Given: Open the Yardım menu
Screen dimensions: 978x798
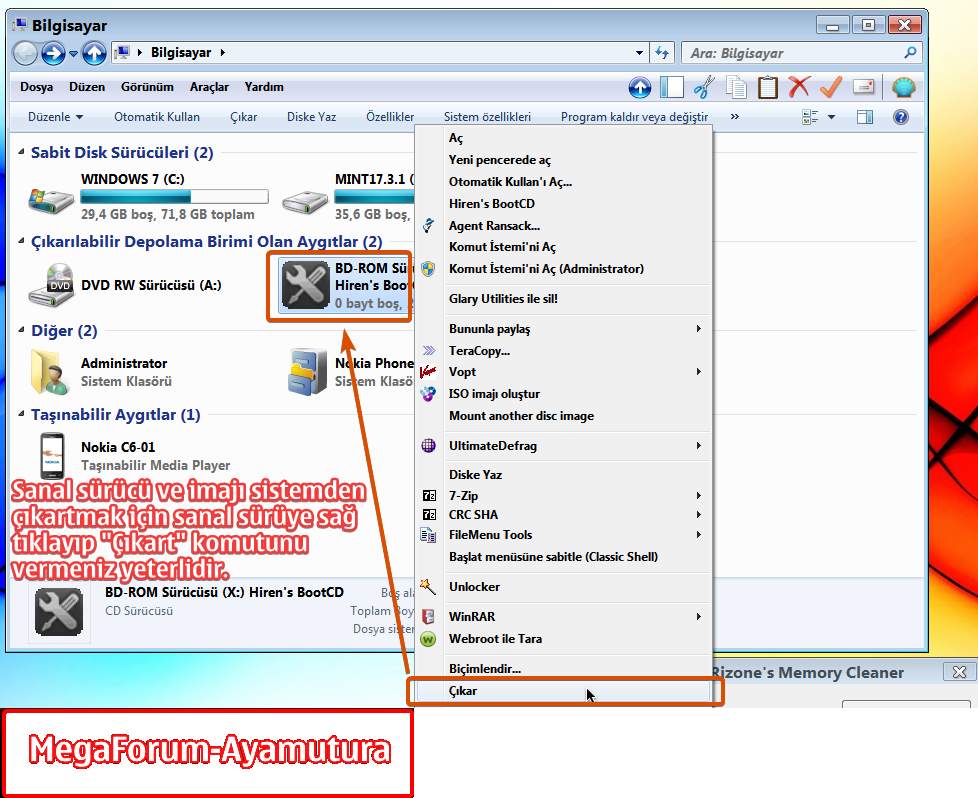Looking at the screenshot, I should tap(264, 87).
